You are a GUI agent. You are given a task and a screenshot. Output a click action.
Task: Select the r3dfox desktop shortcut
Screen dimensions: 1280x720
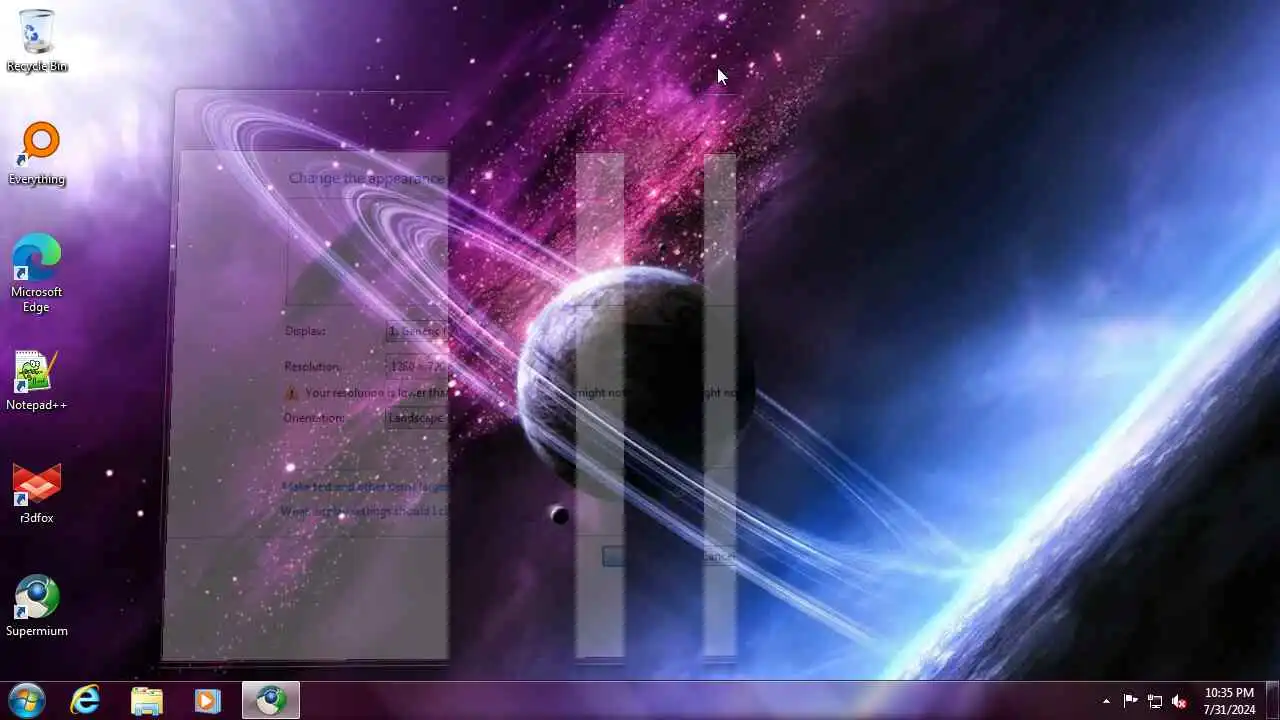[x=37, y=494]
